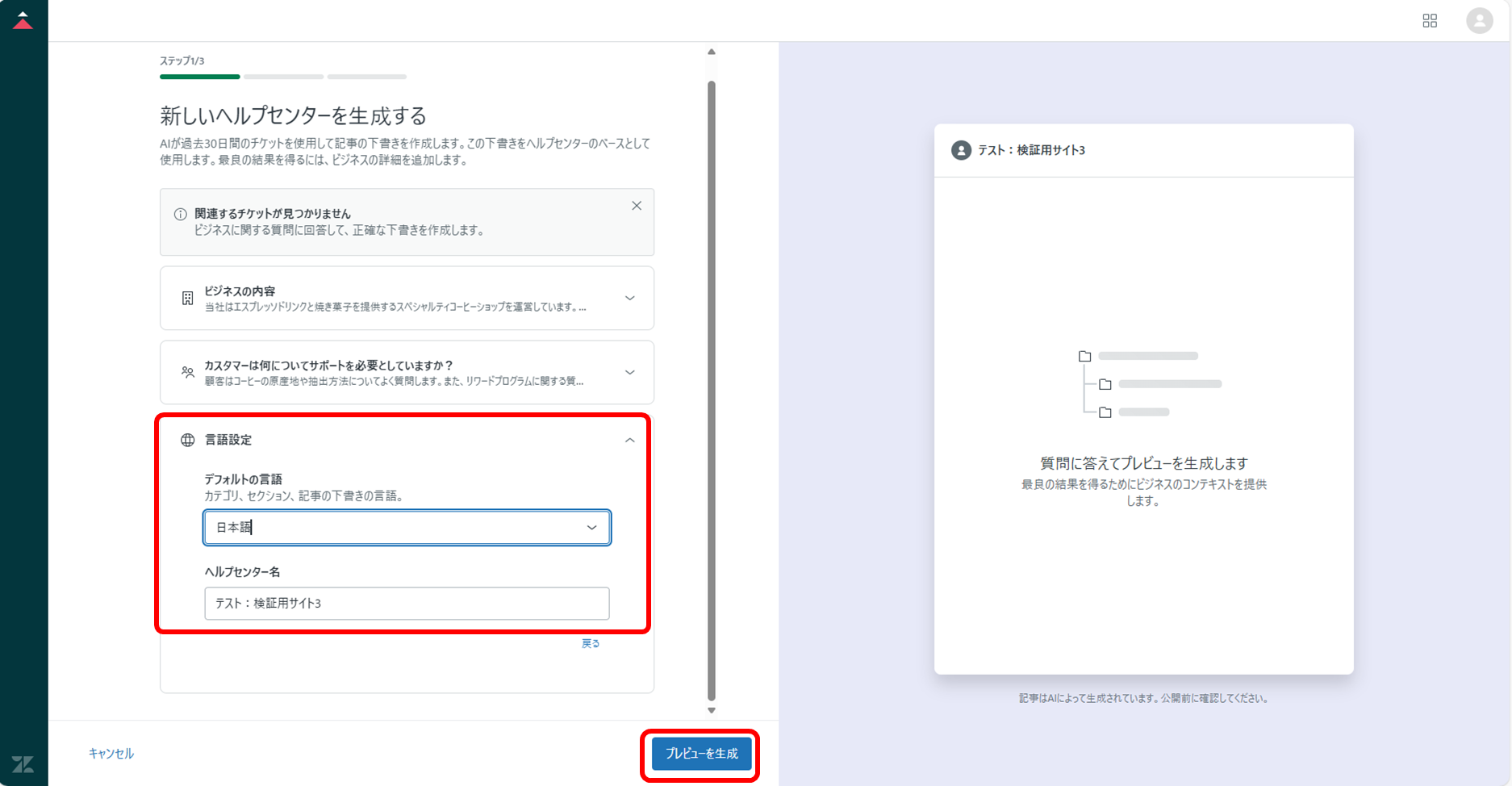Click the info icon in ticket notice
The image size is (1512, 786).
[181, 215]
